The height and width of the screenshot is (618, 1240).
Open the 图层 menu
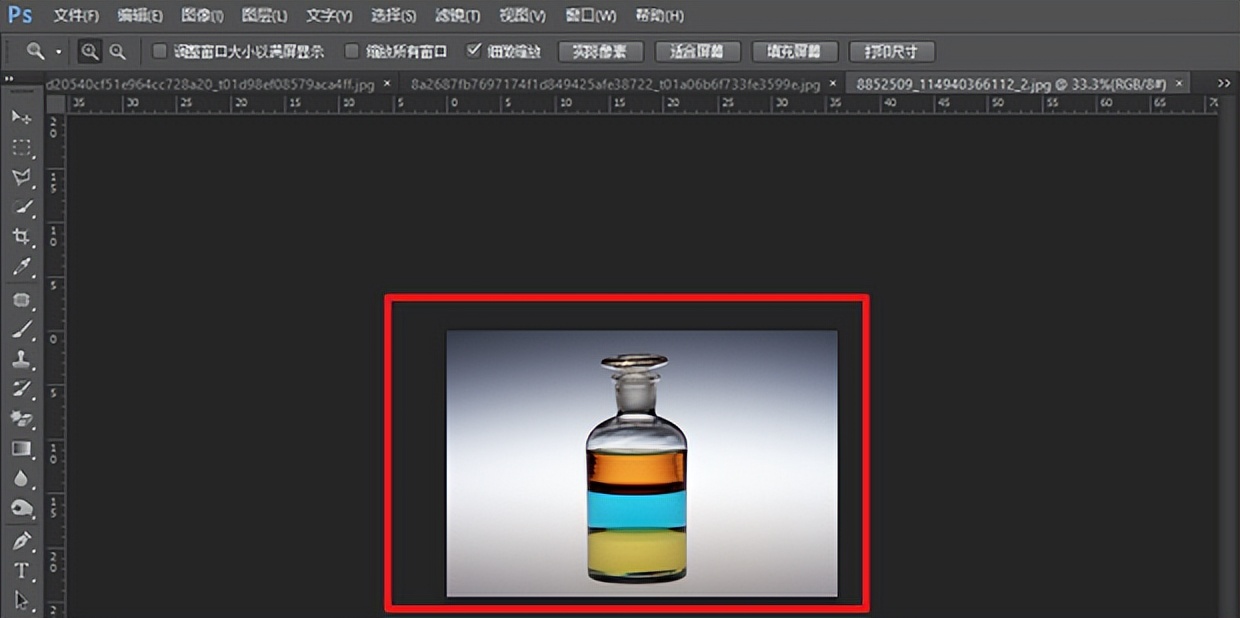[x=263, y=16]
